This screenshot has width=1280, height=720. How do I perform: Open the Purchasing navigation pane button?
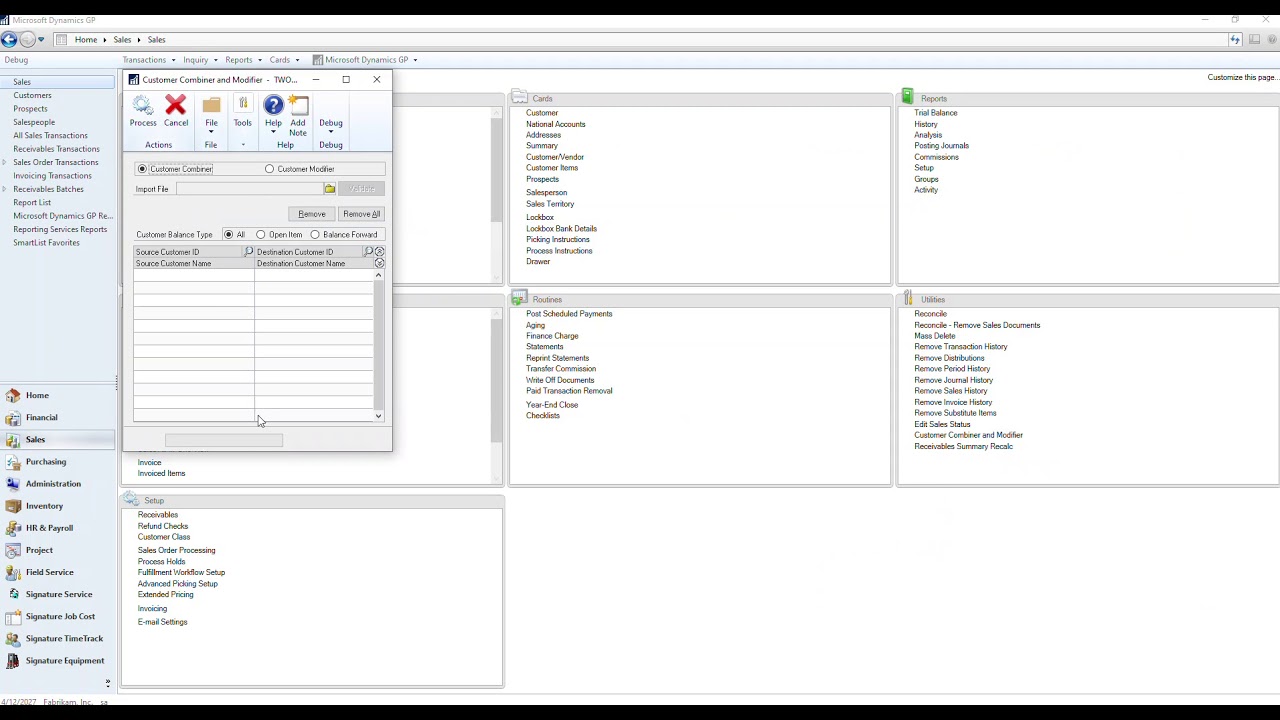click(x=58, y=461)
